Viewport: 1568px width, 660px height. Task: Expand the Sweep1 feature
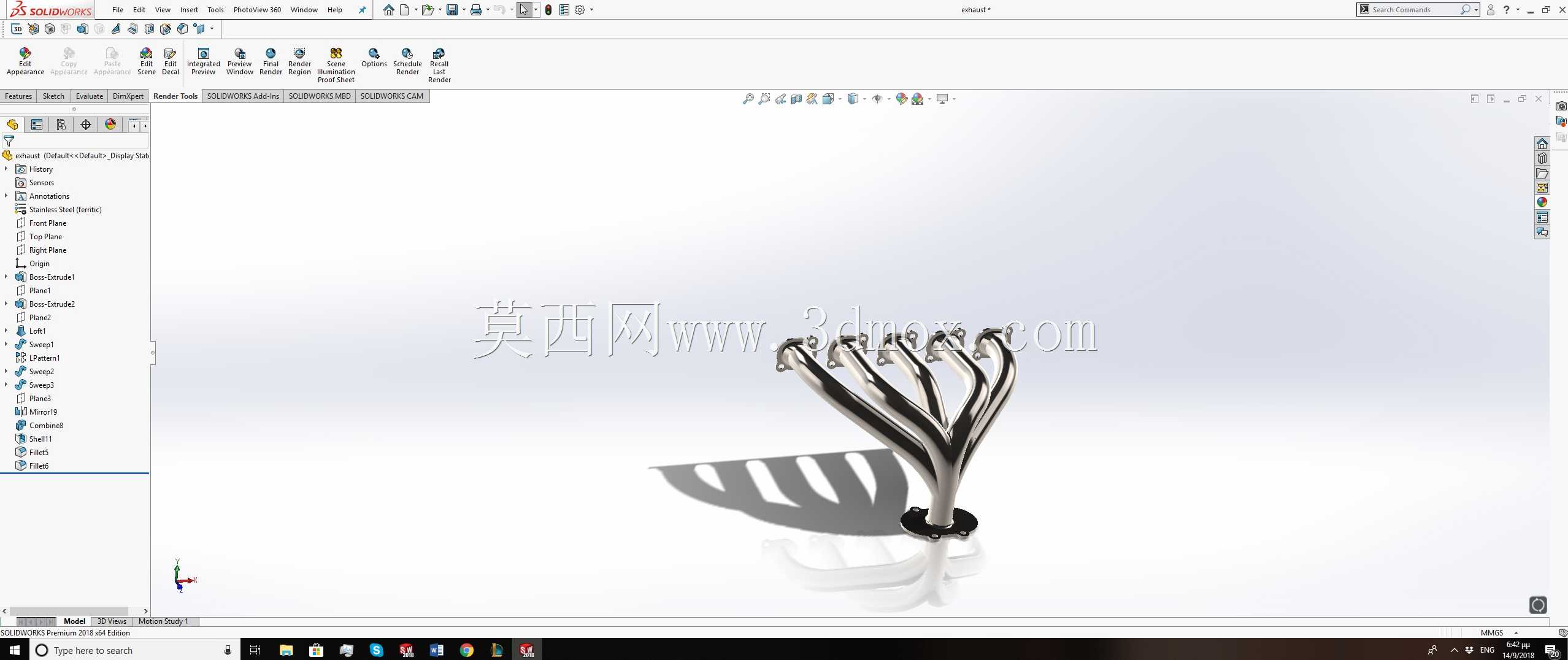coord(6,344)
